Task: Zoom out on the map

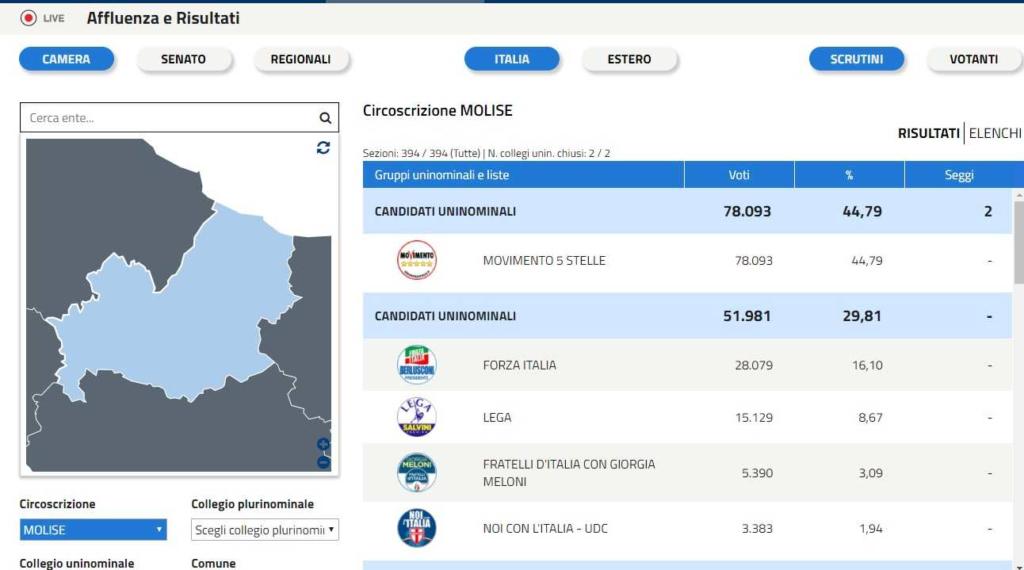Action: 323,462
